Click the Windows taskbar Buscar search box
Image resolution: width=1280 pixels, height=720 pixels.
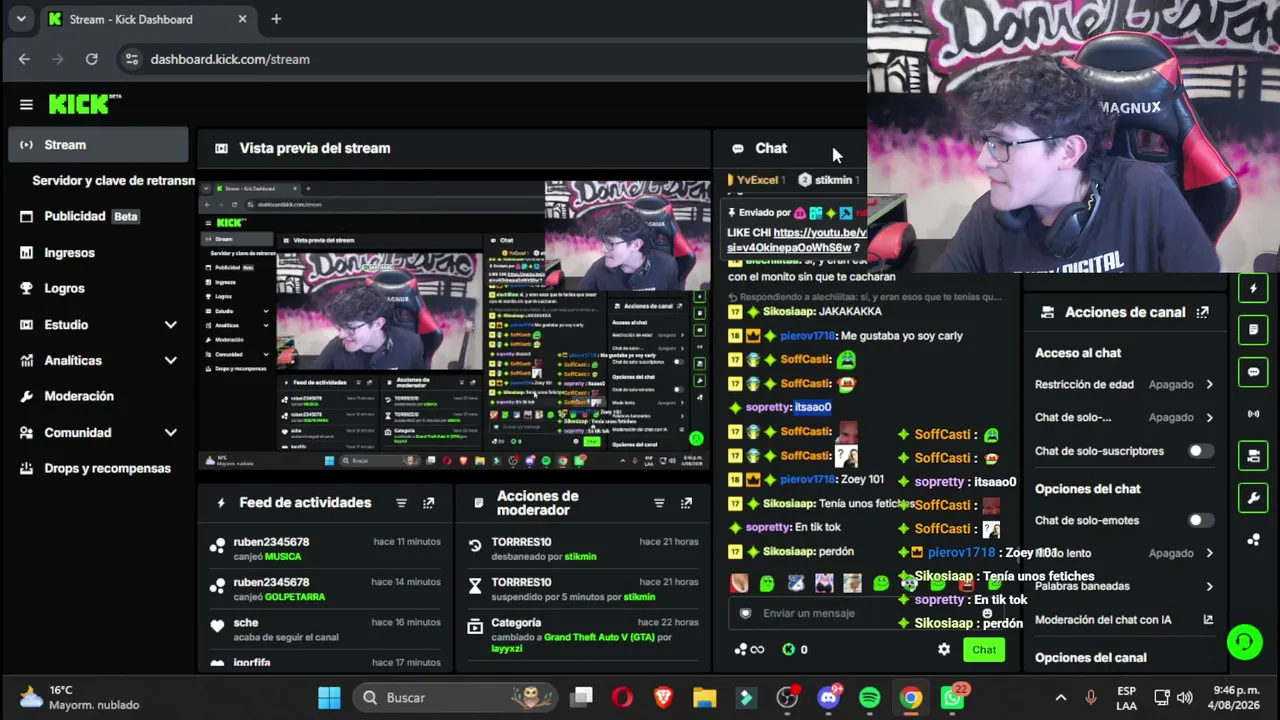[455, 697]
